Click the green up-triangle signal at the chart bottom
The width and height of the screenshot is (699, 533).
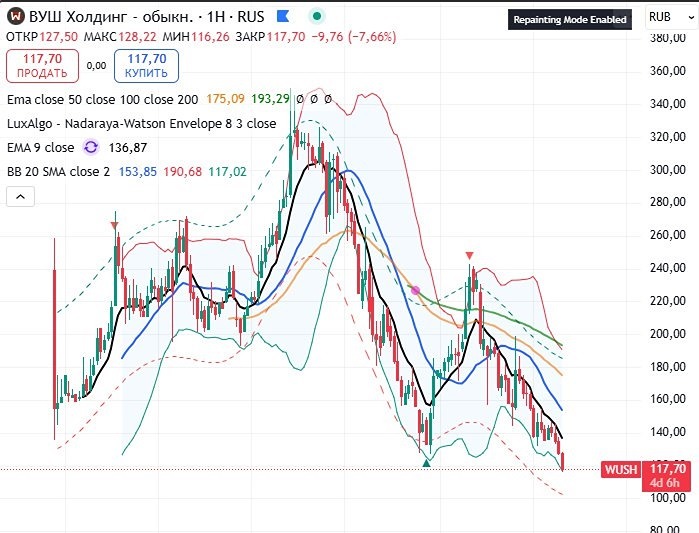point(427,463)
